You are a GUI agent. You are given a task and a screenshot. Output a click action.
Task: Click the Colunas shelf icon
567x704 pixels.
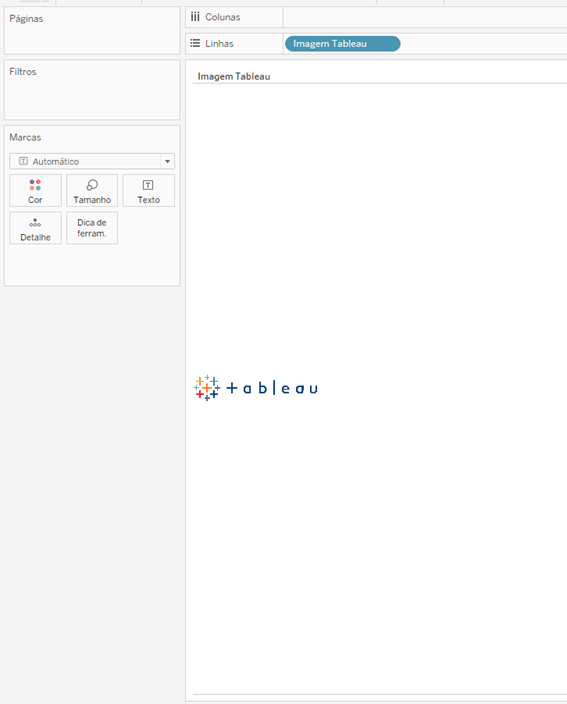tap(195, 17)
